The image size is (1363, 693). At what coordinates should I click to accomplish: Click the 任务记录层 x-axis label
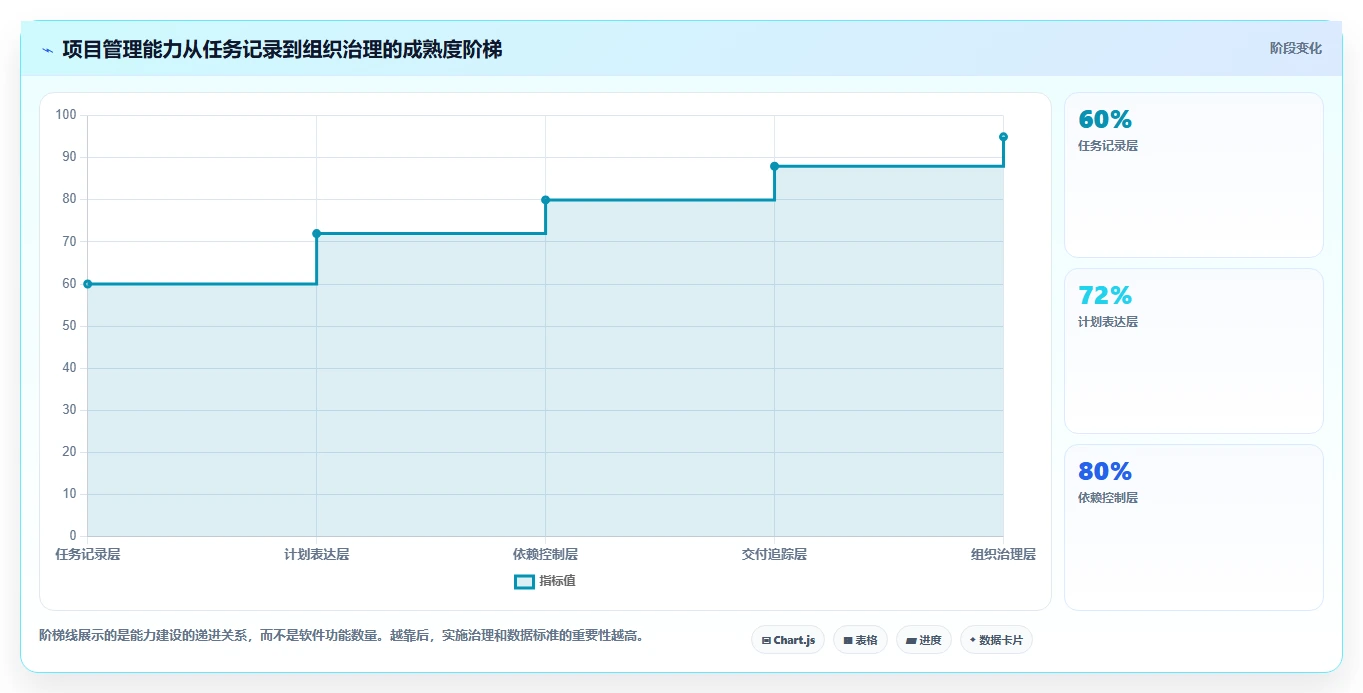88,554
